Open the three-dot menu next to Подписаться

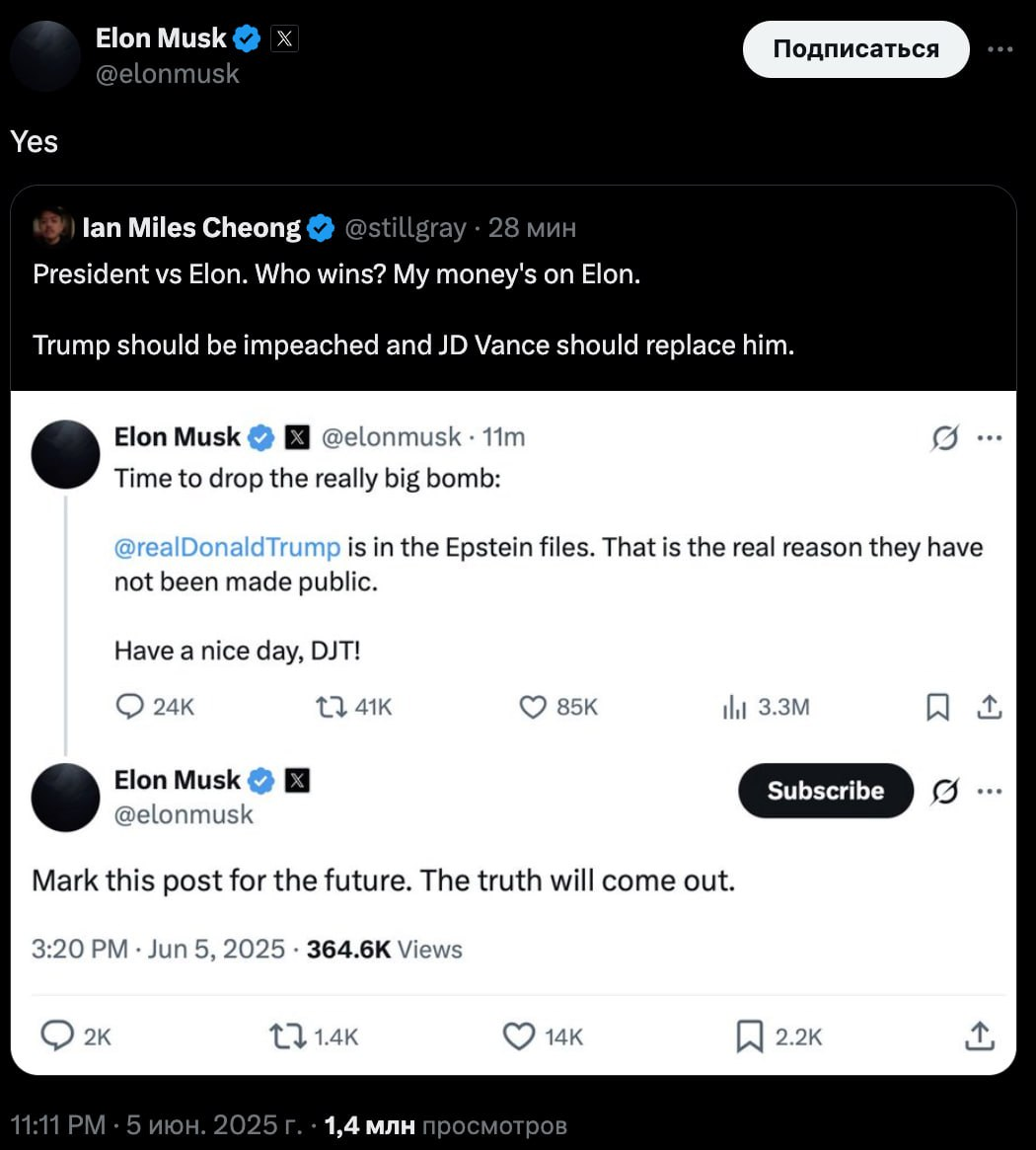click(x=999, y=49)
